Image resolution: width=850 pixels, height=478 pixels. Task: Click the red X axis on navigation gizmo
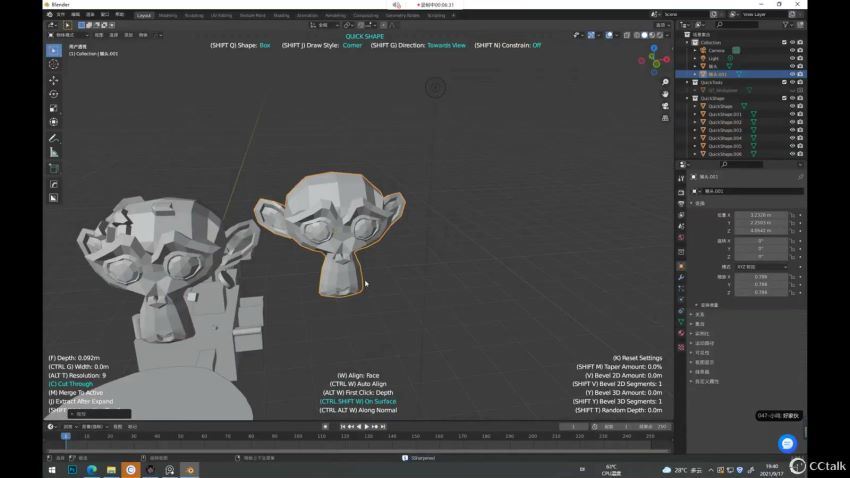(667, 58)
